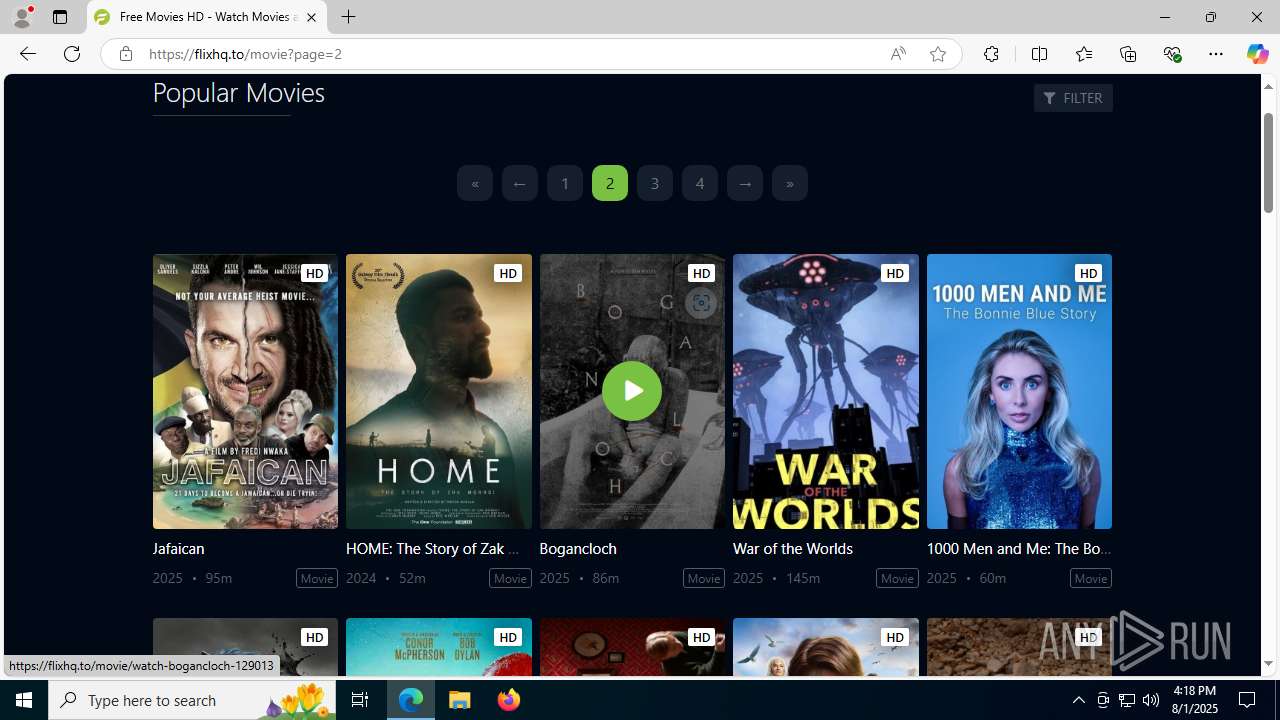Click 1000 Men and Me title link
The width and height of the screenshot is (1280, 720).
(1019, 548)
